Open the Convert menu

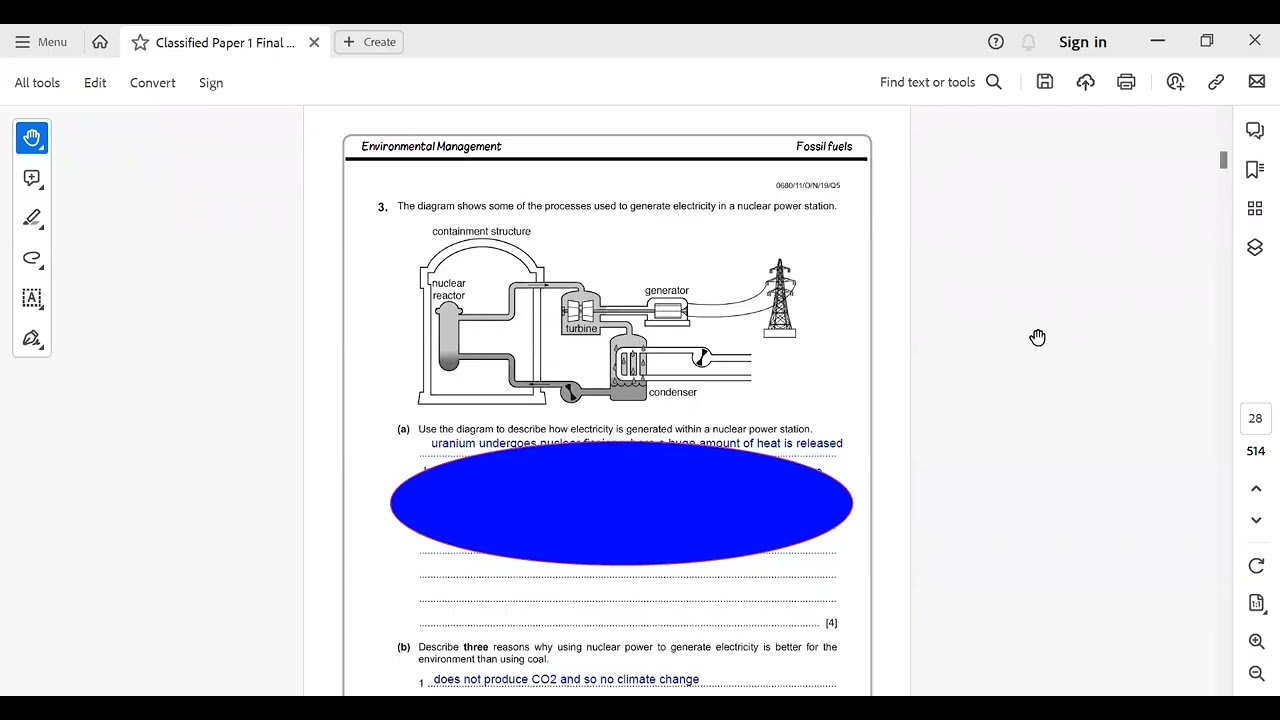tap(153, 83)
